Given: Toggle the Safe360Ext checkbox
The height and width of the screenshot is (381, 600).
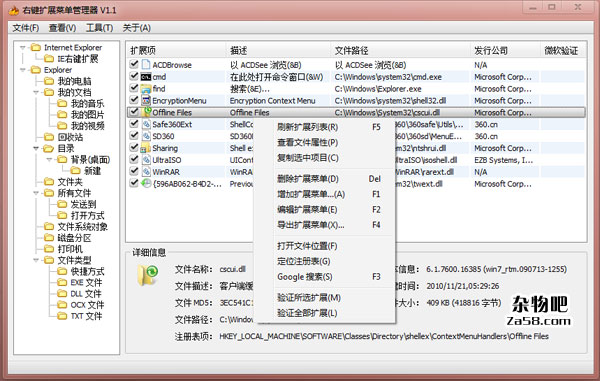Looking at the screenshot, I should click(134, 123).
